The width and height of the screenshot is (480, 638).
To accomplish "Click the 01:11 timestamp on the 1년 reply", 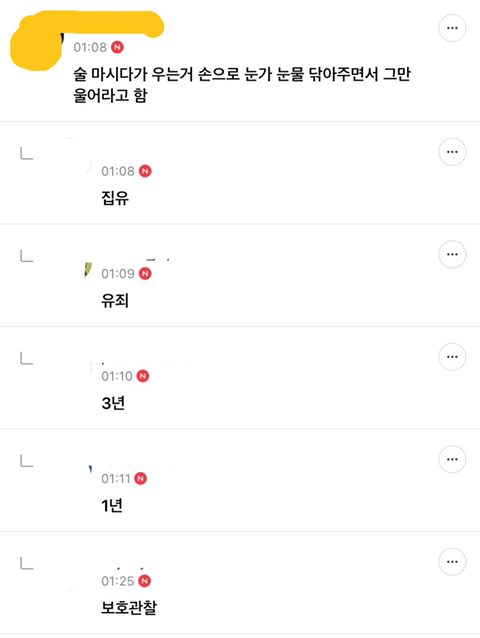I will [116, 478].
